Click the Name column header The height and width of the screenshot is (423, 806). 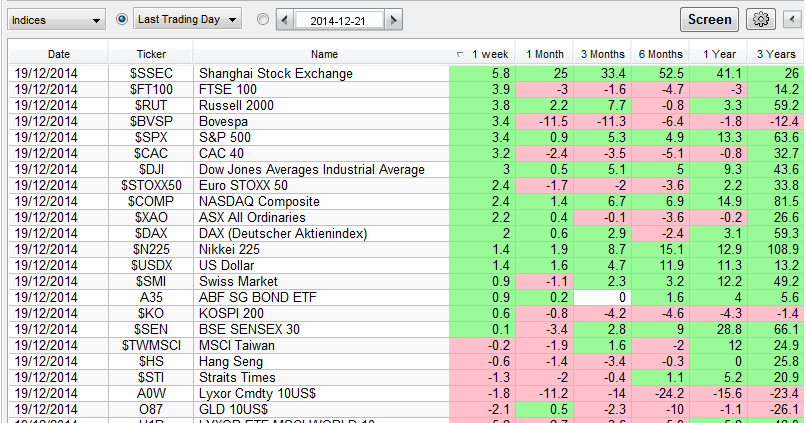[324, 54]
